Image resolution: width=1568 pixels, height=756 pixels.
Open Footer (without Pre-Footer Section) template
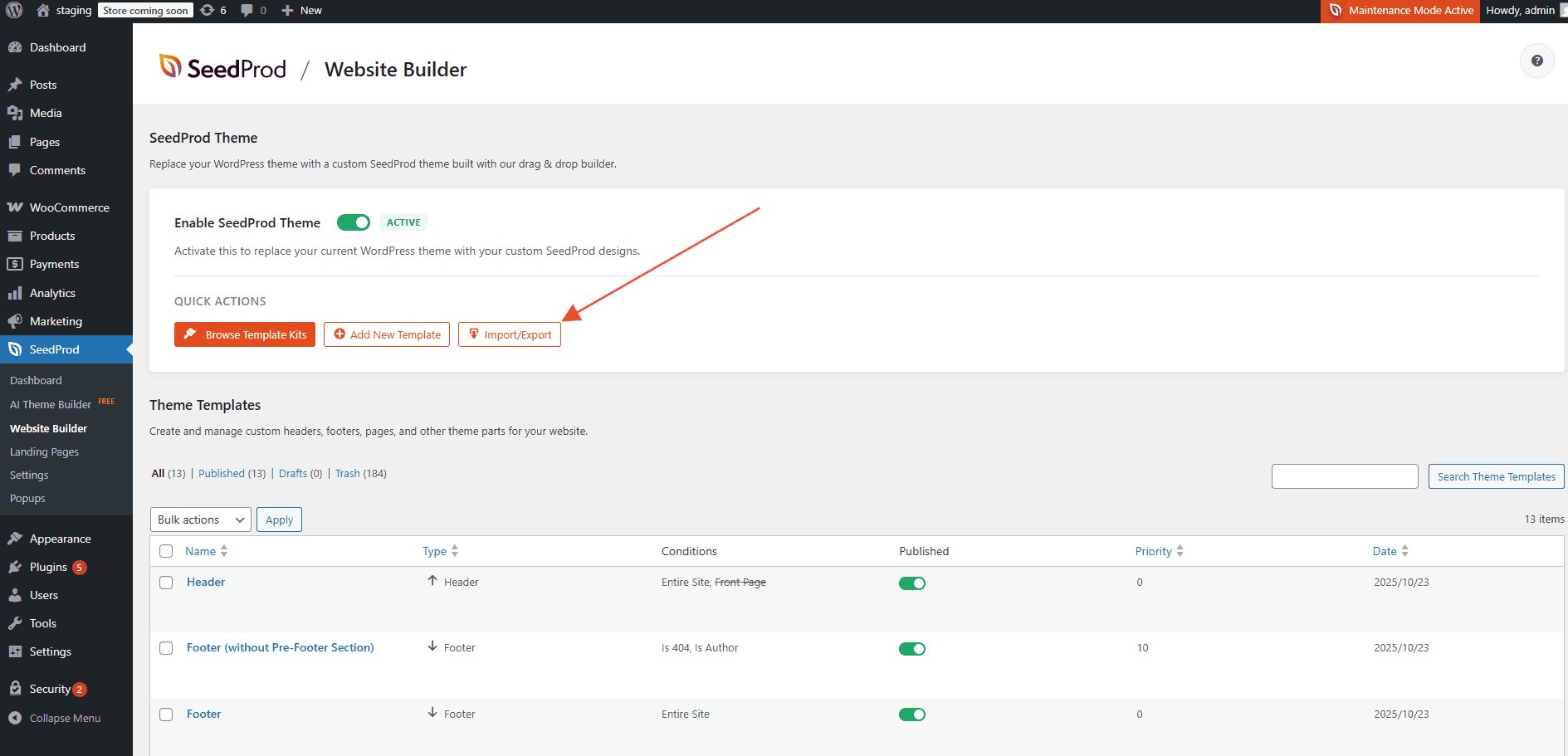point(280,647)
